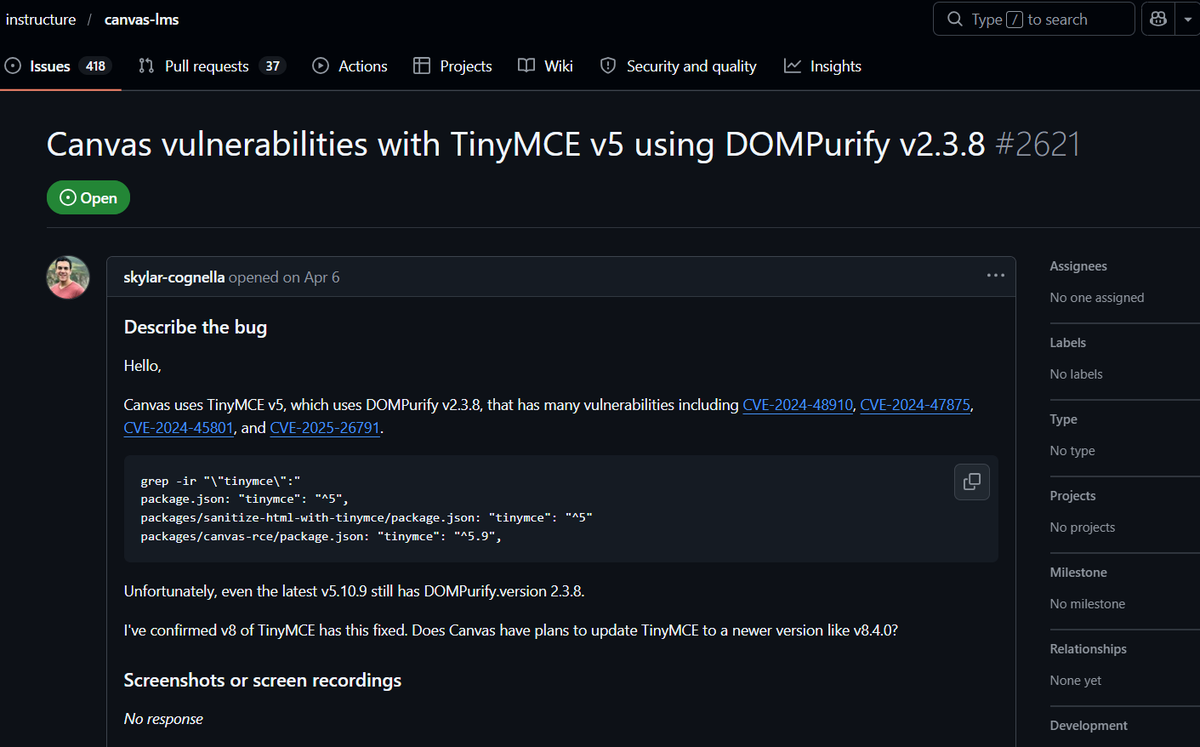Image resolution: width=1200 pixels, height=747 pixels.
Task: Focus the Type / to search field
Action: (1034, 19)
